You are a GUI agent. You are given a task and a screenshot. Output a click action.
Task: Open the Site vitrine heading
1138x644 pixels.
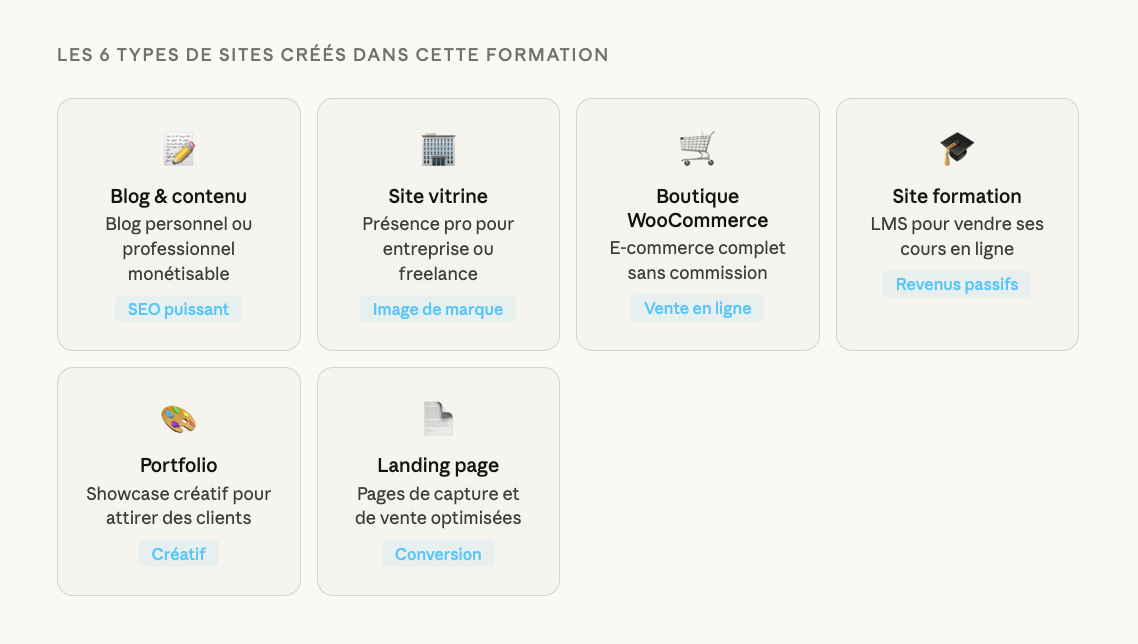438,197
